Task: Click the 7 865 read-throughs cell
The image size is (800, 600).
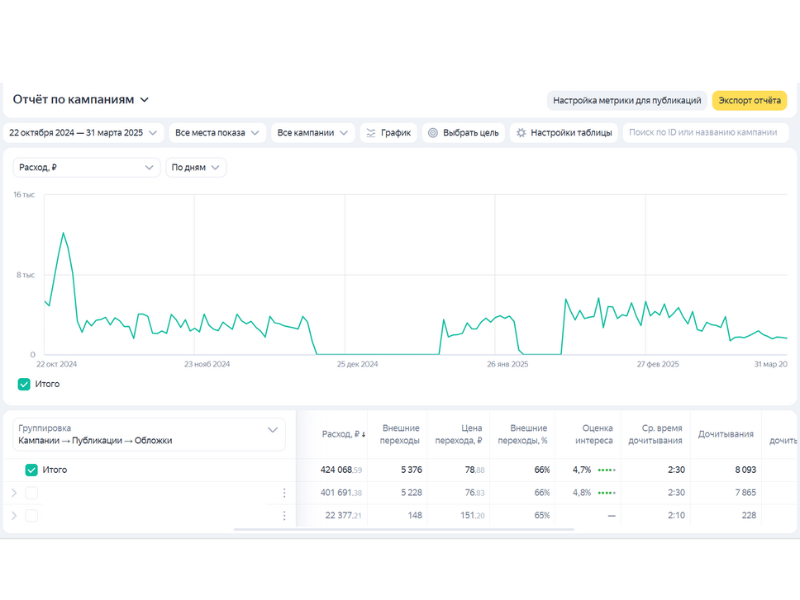Action: 745,493
